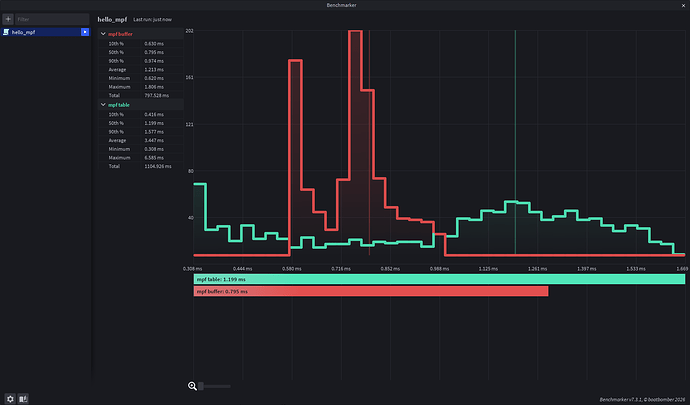690x405 pixels.
Task: Select mpf table Total value 1104.926 ms
Action: (x=158, y=166)
